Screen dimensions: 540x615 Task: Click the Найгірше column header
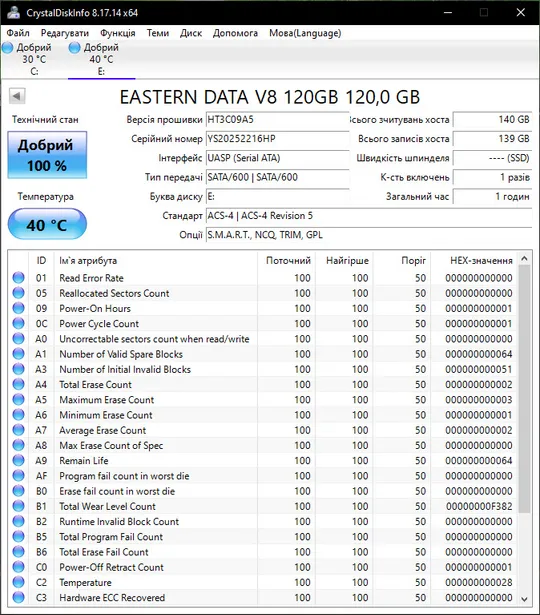coord(345,260)
